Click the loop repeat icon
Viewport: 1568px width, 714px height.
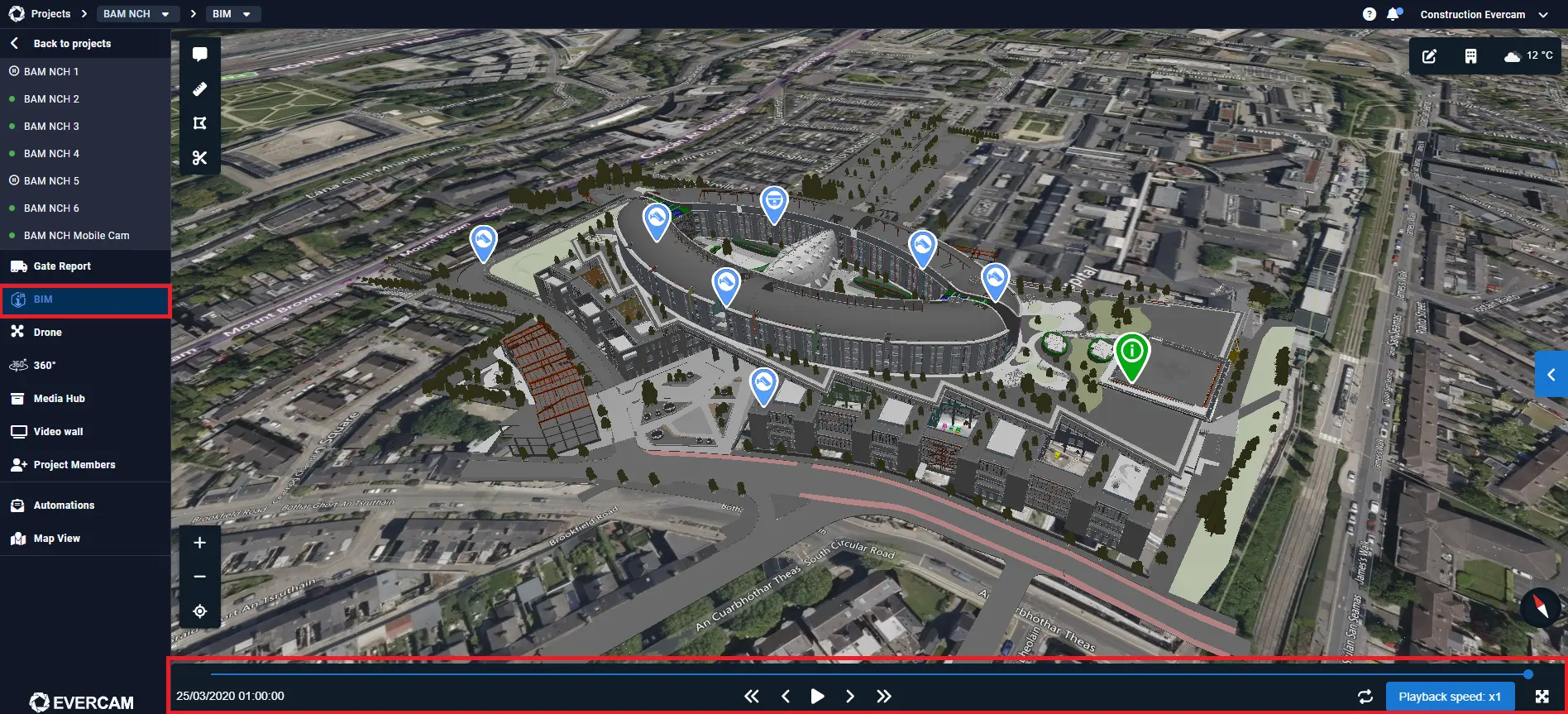[1365, 697]
